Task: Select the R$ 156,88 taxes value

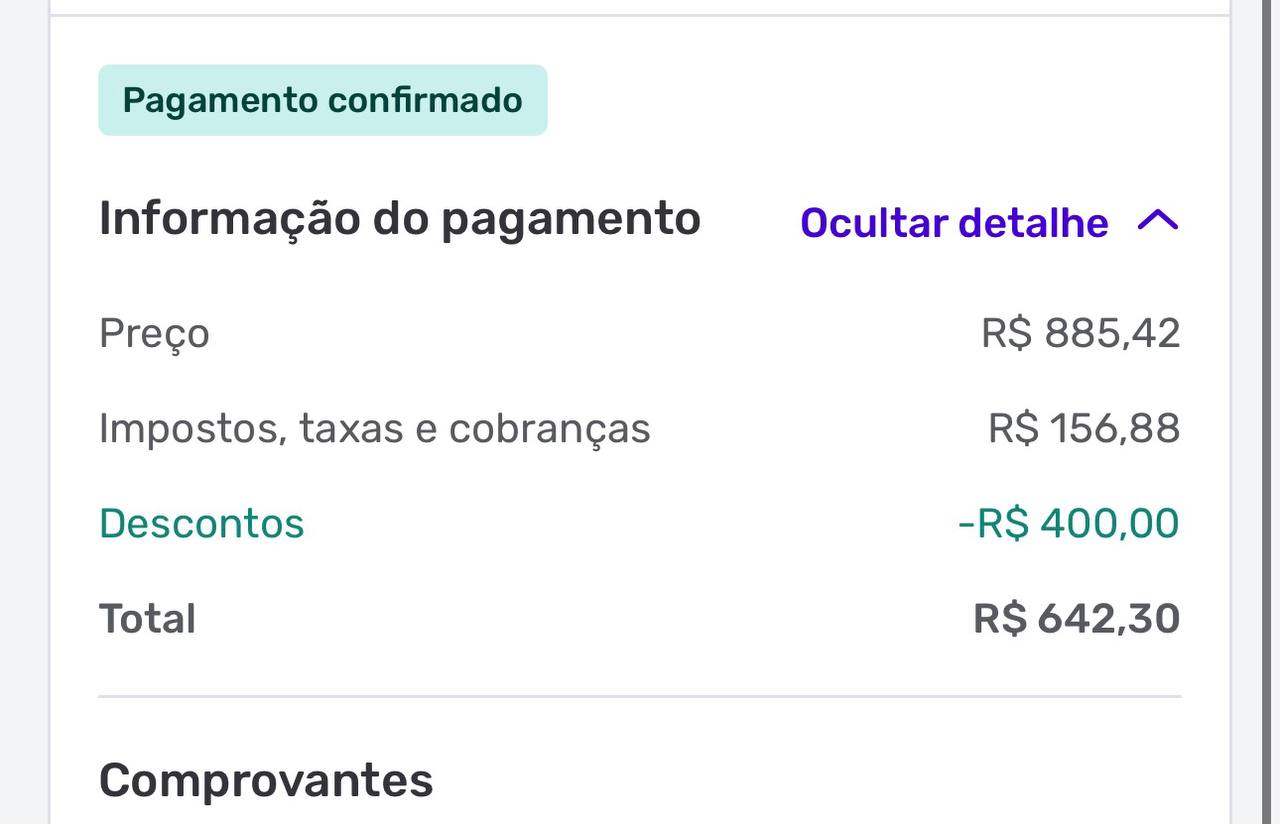Action: [x=1082, y=427]
